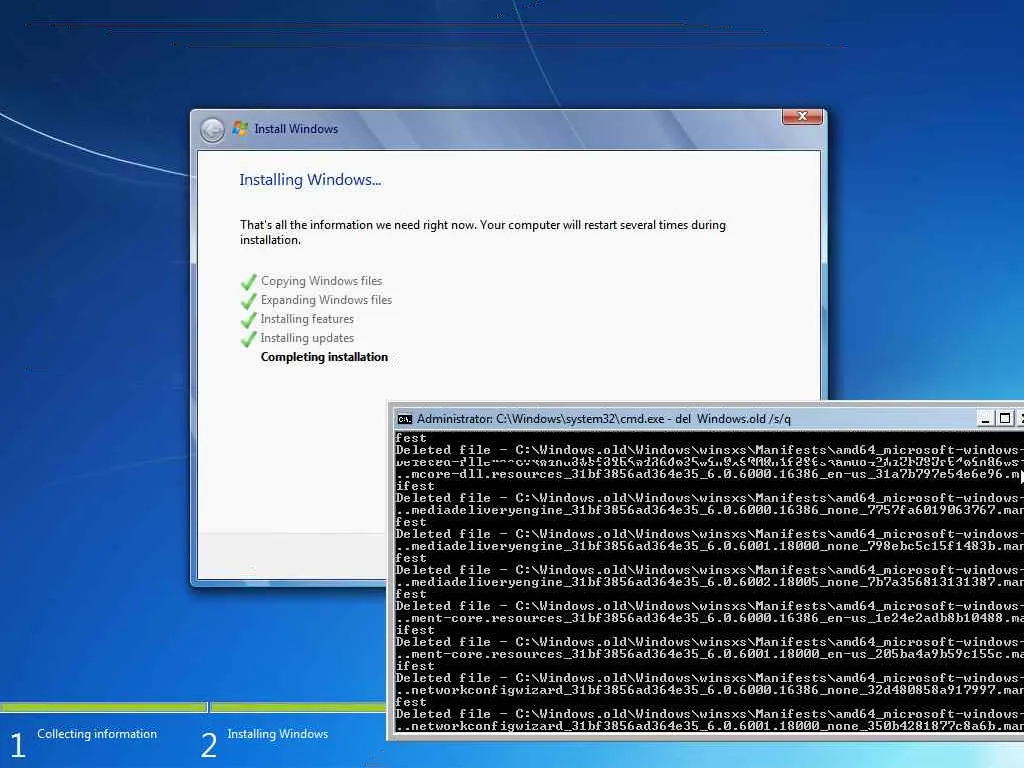
Task: Click the large stage number 1
Action: tap(18, 745)
